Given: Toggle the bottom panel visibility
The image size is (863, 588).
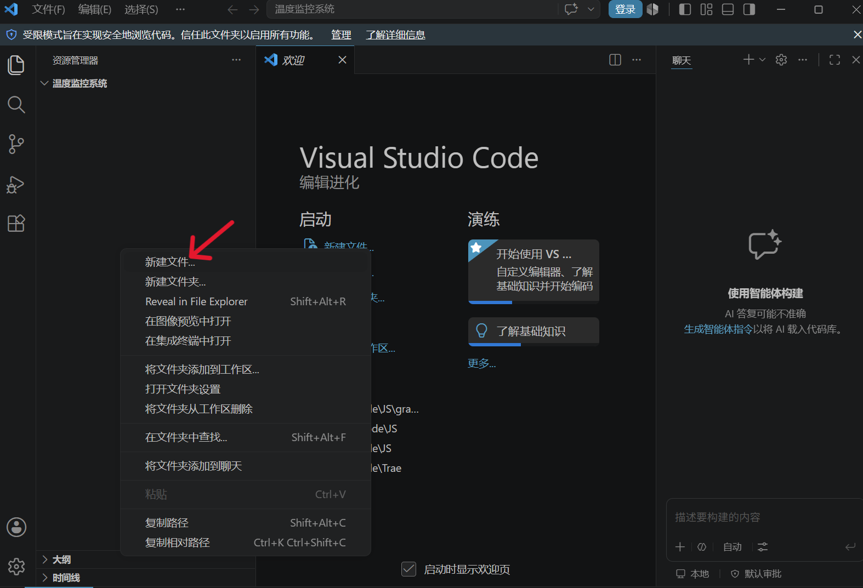Looking at the screenshot, I should tap(728, 9).
